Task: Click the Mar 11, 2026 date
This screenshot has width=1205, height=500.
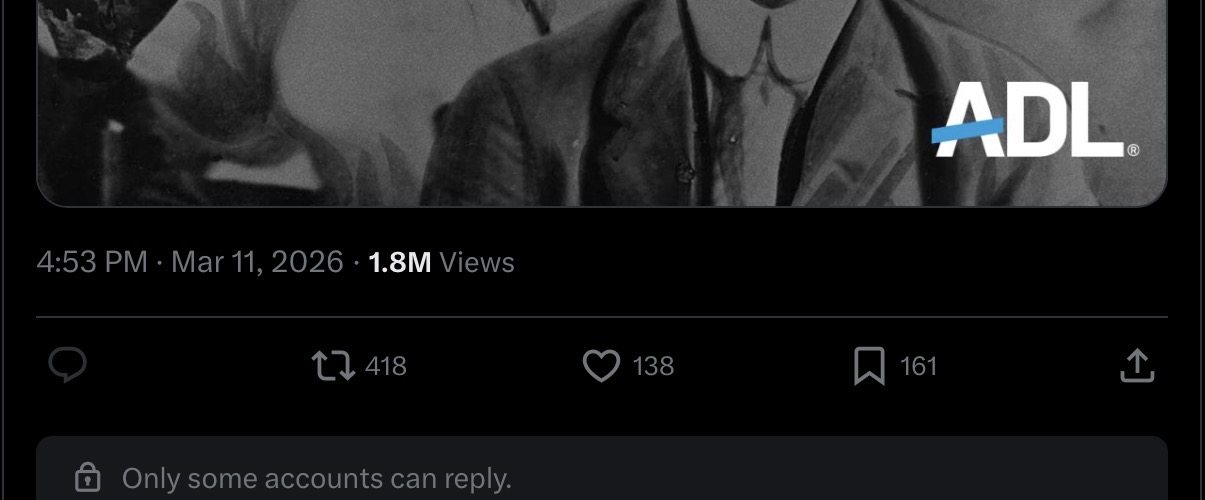Action: pos(258,263)
